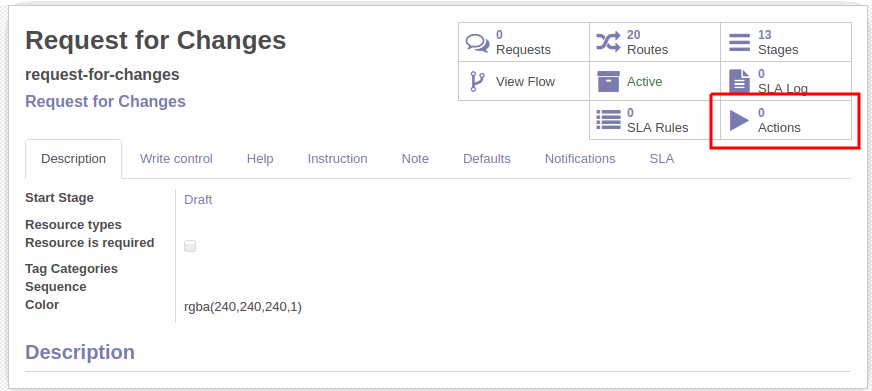This screenshot has height=391, width=872.
Task: Open the Defaults tab
Action: [487, 159]
